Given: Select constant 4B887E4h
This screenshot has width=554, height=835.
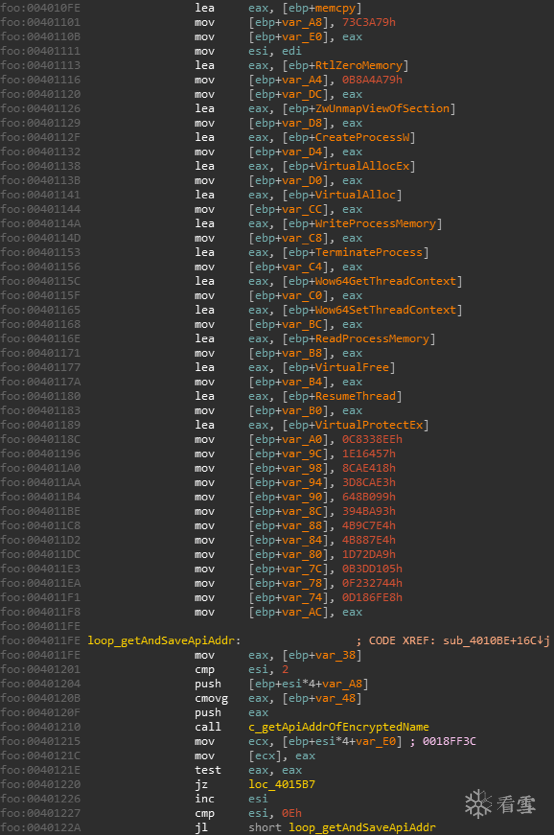Looking at the screenshot, I should click(369, 540).
